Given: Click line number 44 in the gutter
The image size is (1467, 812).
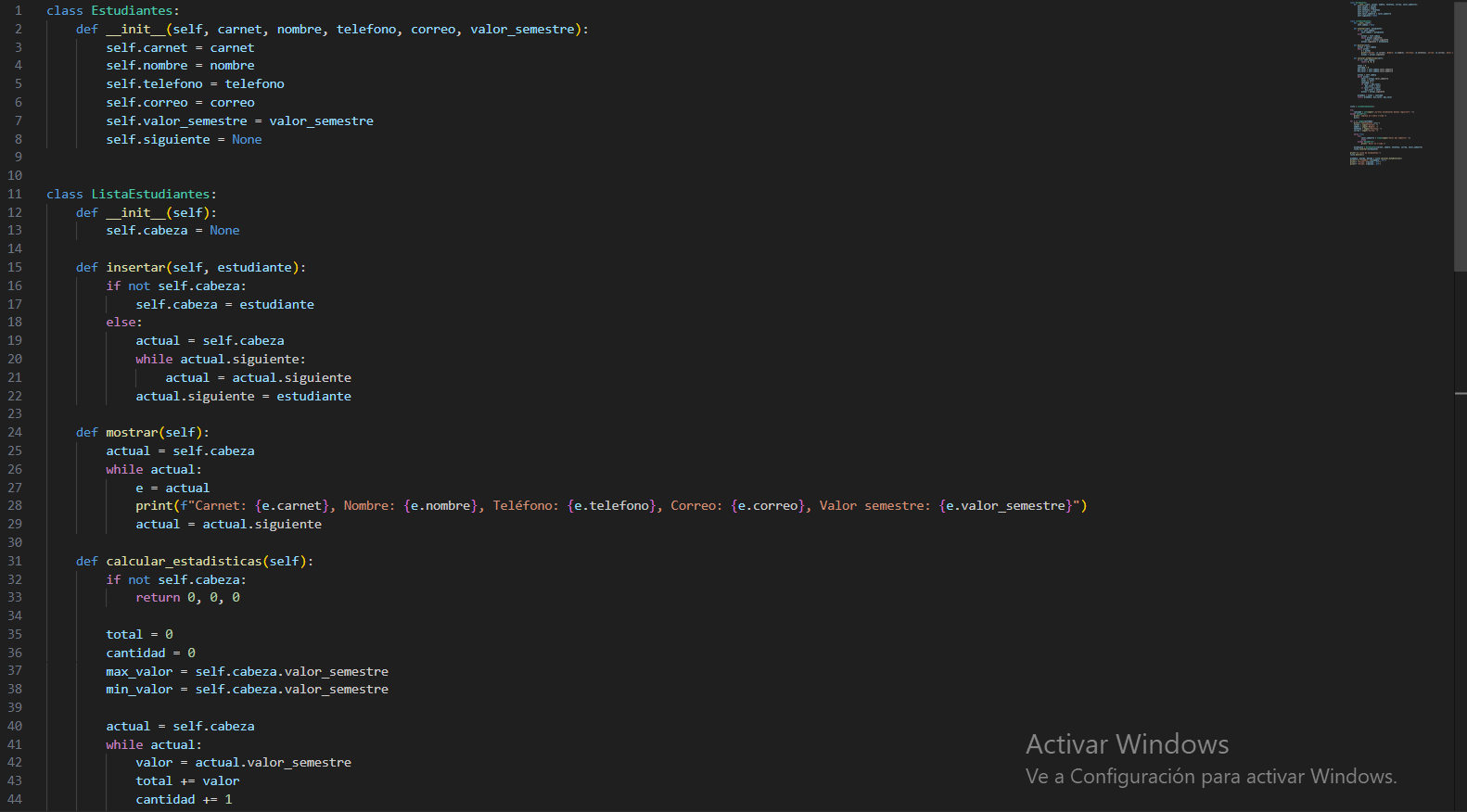Looking at the screenshot, I should coord(15,799).
